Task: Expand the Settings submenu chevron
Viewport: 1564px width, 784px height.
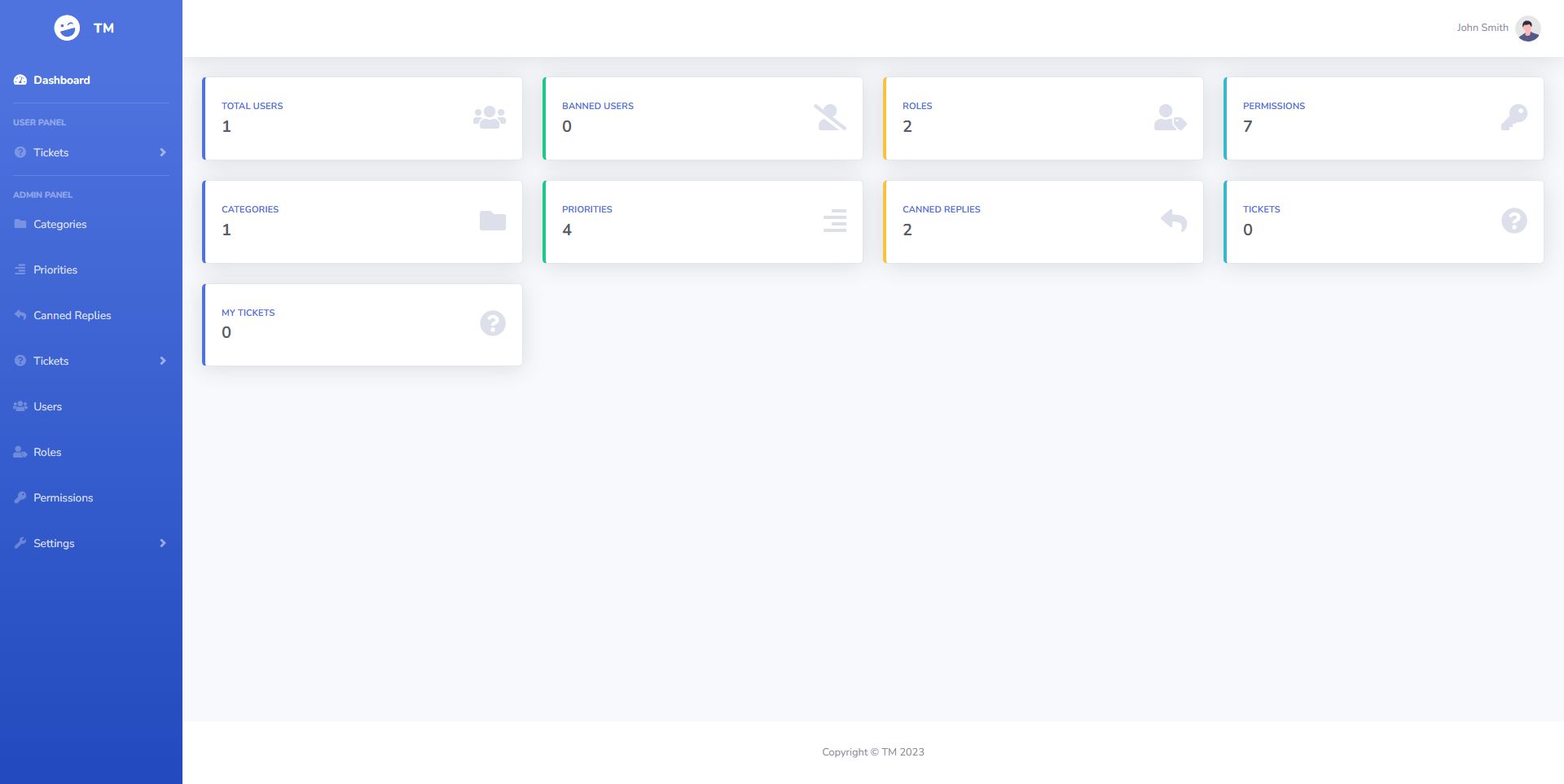Action: [x=163, y=543]
